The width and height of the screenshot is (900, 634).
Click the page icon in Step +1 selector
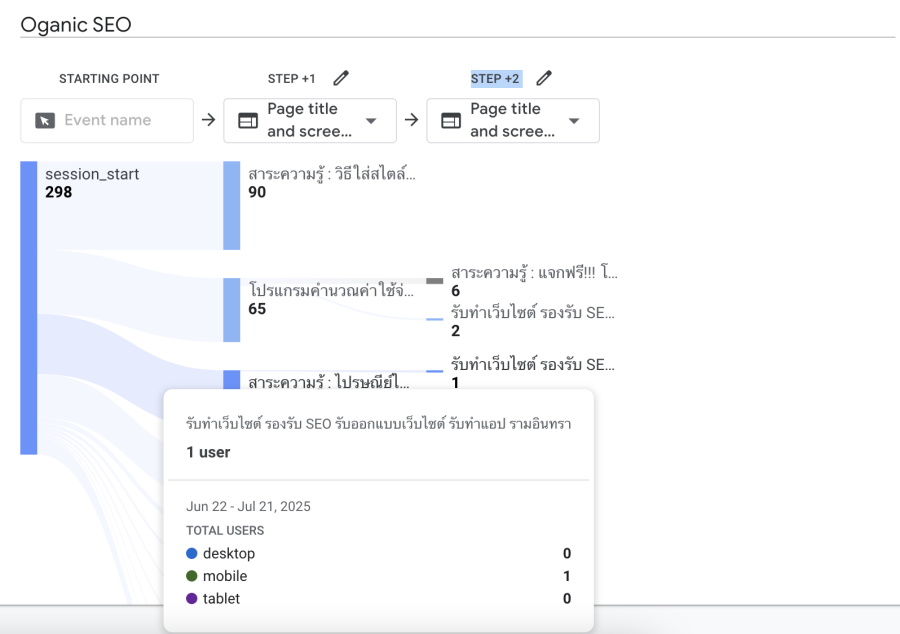[247, 120]
